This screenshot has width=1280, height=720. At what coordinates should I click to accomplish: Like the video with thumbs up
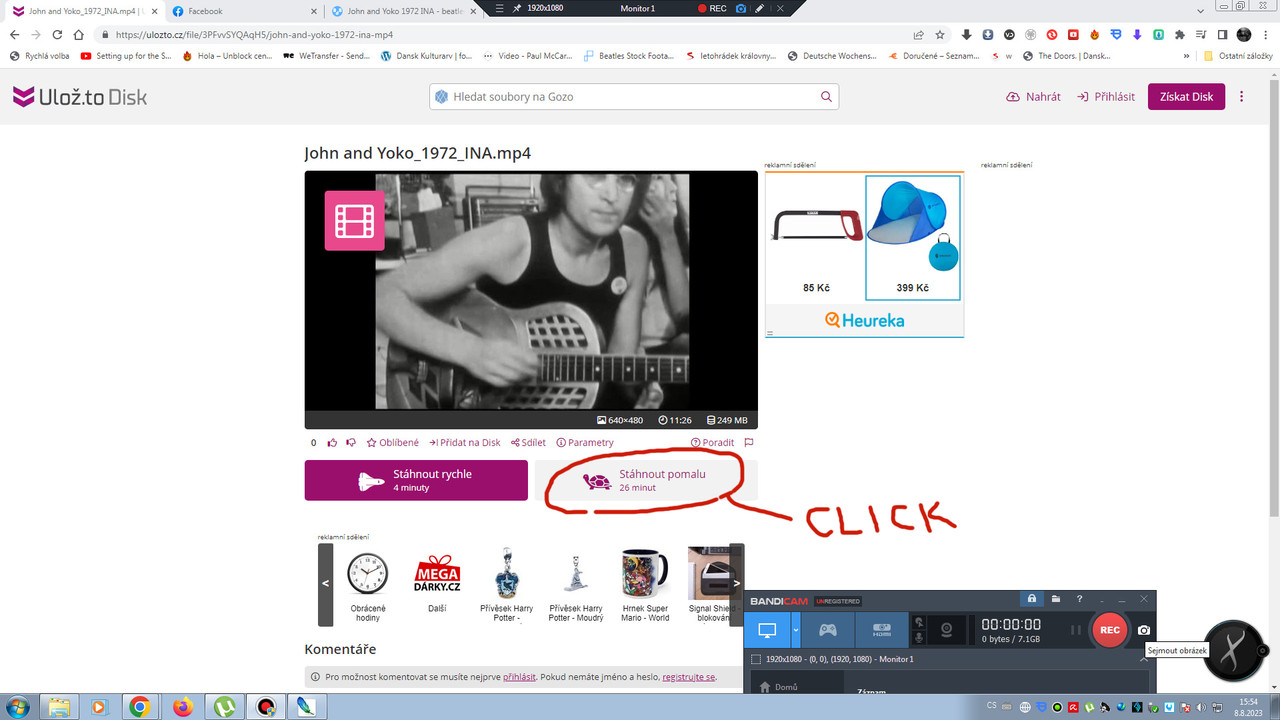332,442
